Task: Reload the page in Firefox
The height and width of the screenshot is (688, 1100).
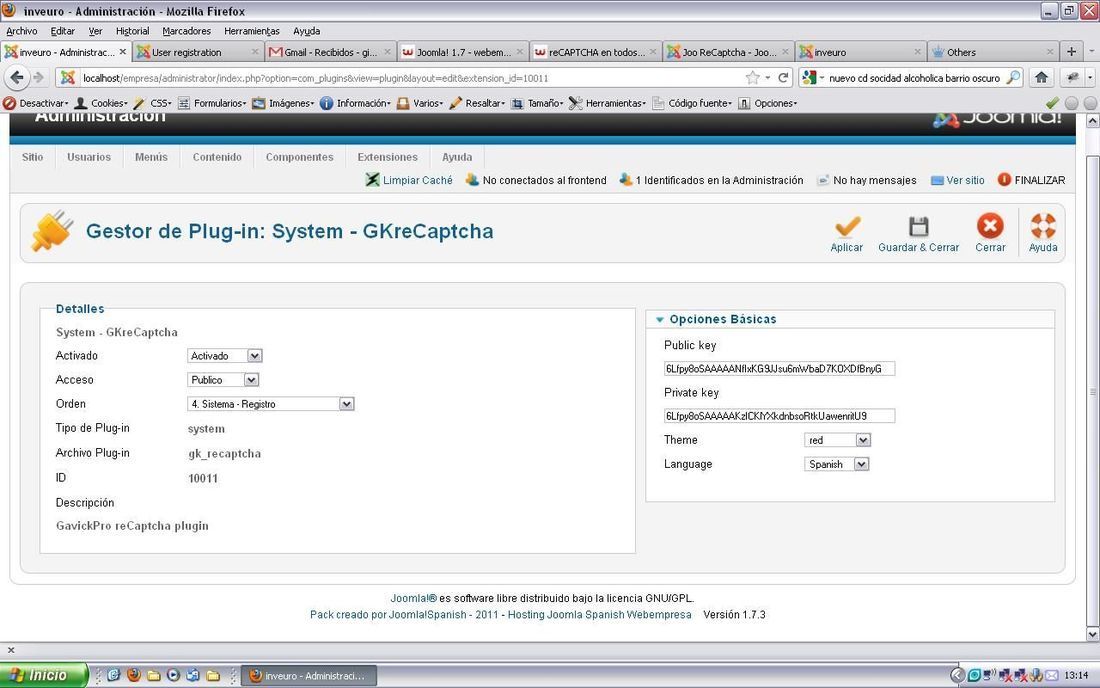Action: (x=783, y=77)
